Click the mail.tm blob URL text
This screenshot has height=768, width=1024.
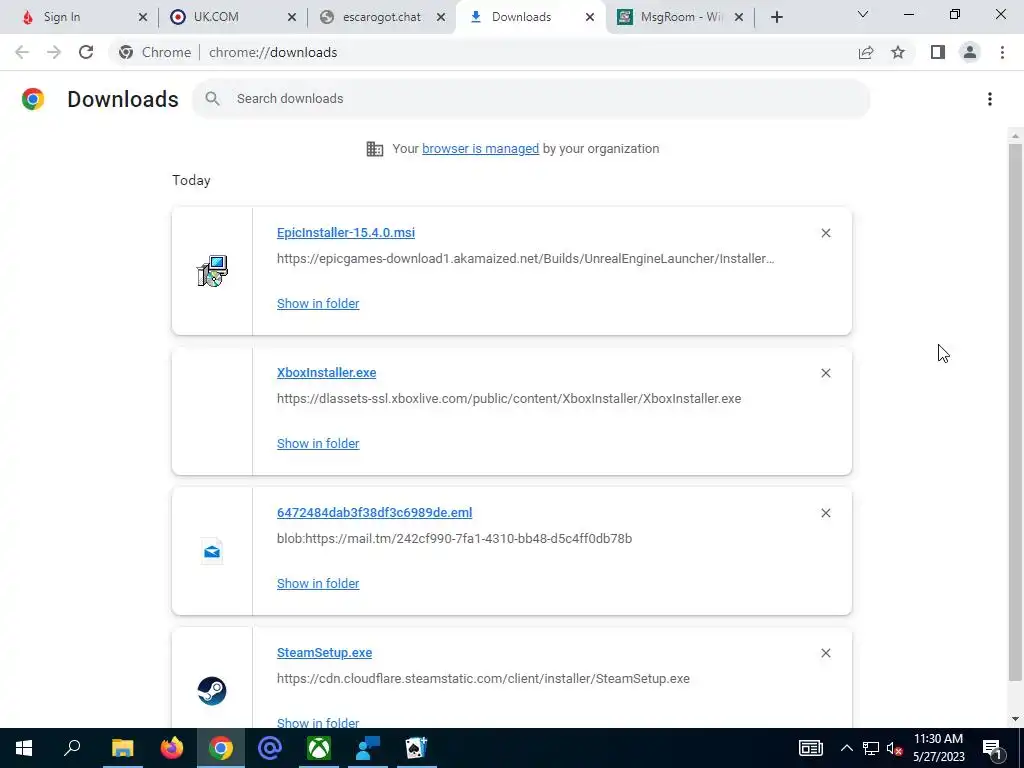pos(455,539)
